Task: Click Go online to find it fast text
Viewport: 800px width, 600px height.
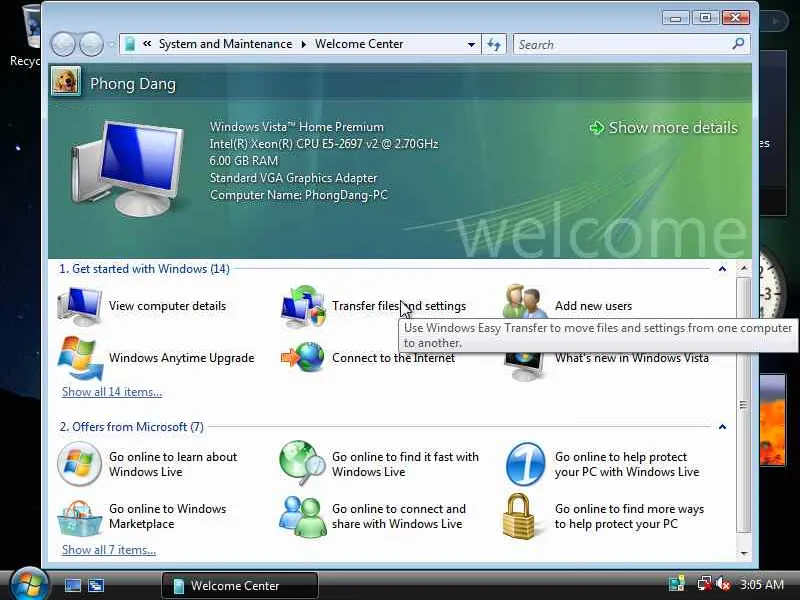Action: coord(405,464)
